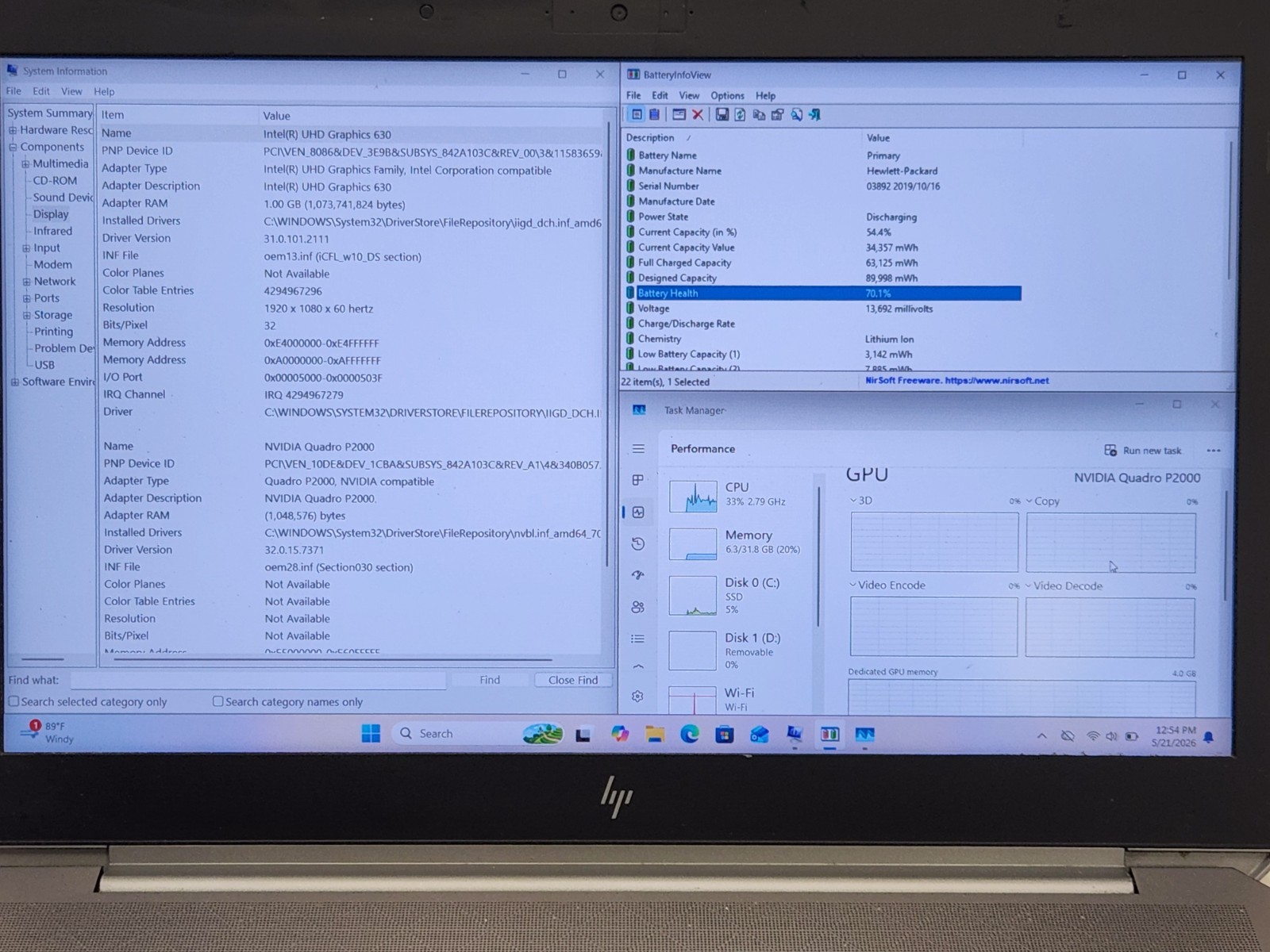
Task: Click Exit icon in BatteryInfoView toolbar
Action: pyautogui.click(x=814, y=115)
